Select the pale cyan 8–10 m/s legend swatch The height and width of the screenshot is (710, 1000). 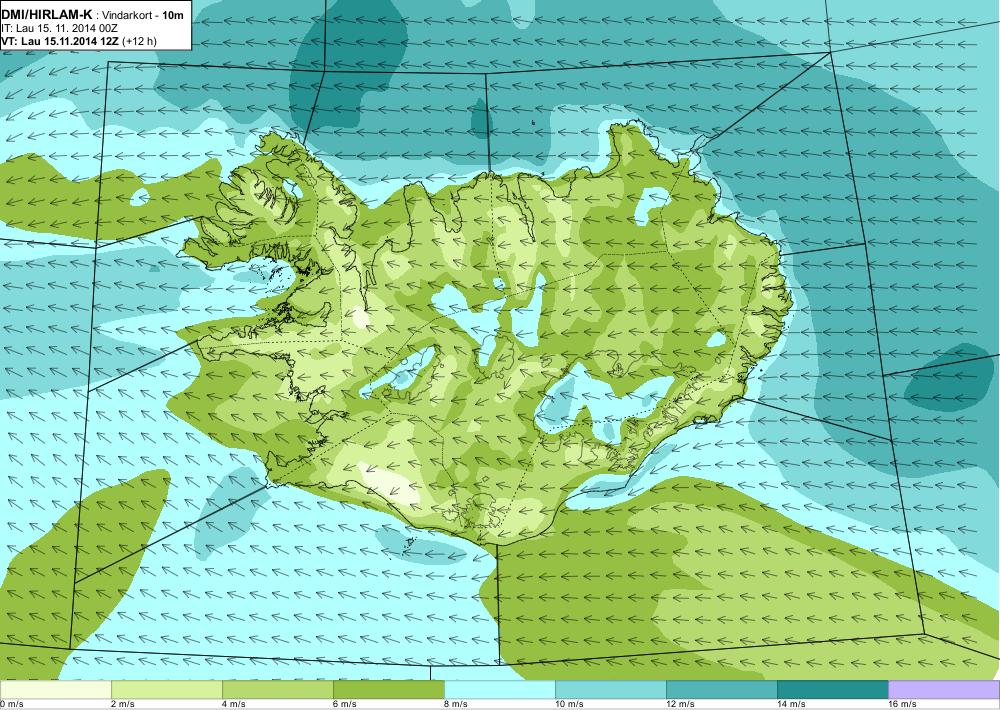point(499,690)
